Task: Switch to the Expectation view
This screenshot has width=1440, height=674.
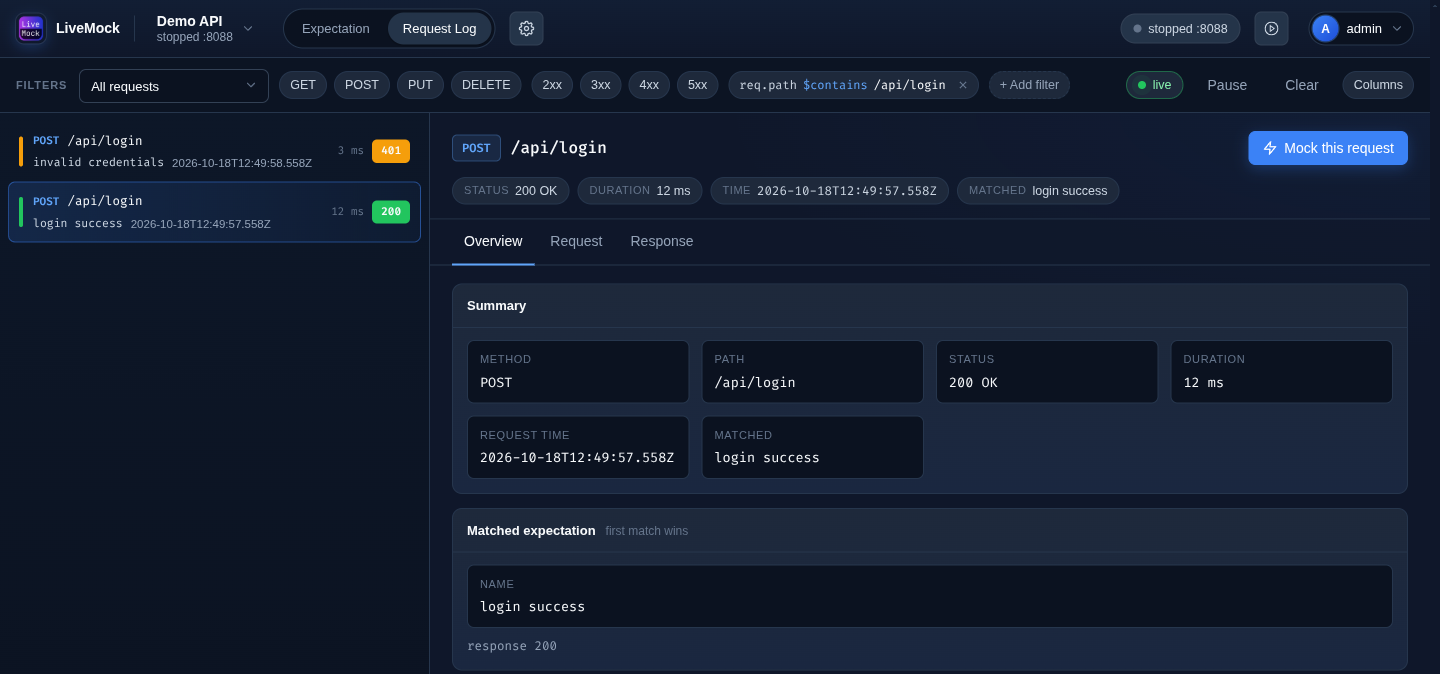Action: (336, 28)
